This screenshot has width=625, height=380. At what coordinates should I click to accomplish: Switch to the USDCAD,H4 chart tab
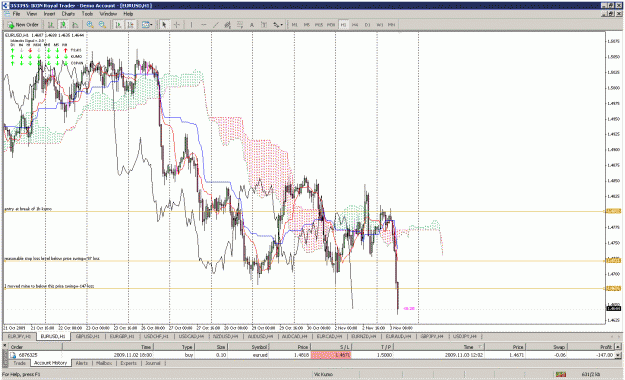coord(191,337)
